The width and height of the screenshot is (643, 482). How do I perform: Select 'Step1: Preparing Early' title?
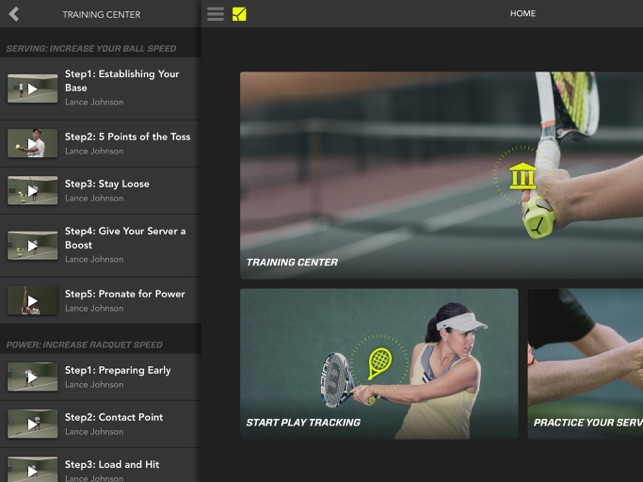(118, 370)
